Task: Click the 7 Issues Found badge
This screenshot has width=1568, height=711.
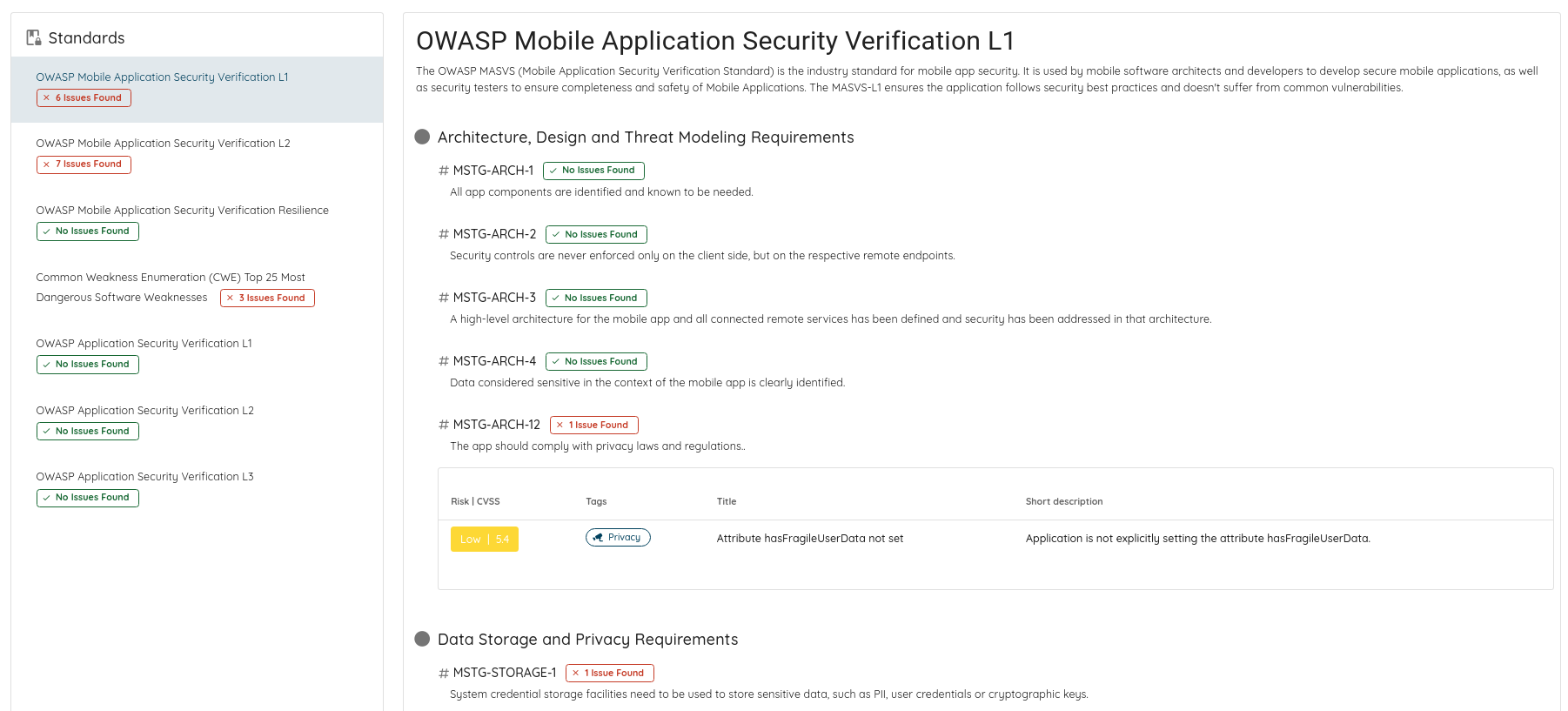Action: [84, 164]
